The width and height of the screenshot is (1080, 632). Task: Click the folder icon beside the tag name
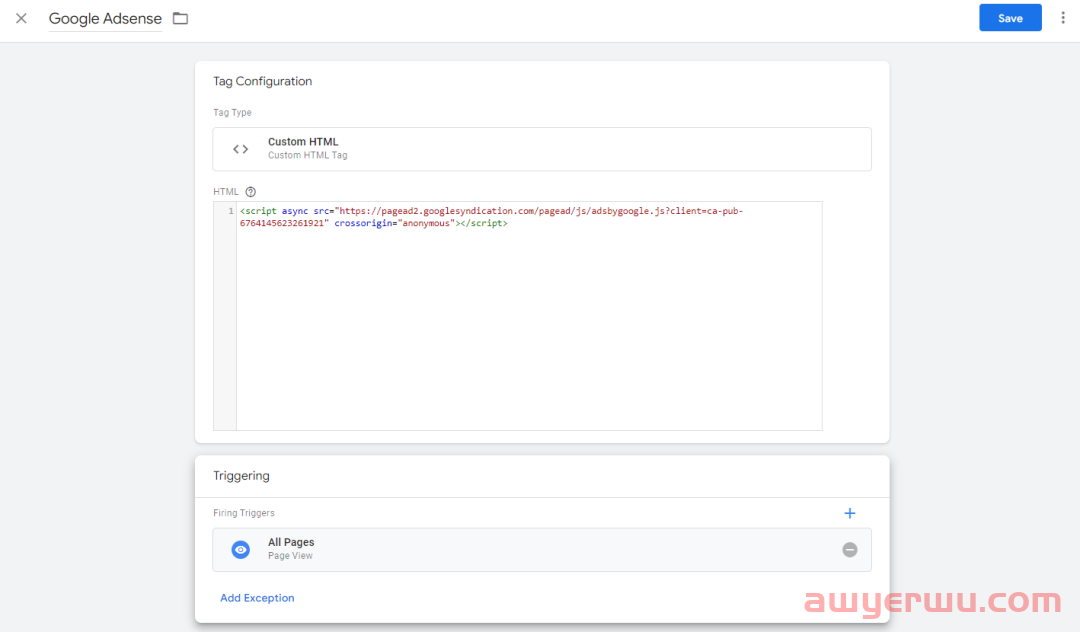tap(180, 18)
